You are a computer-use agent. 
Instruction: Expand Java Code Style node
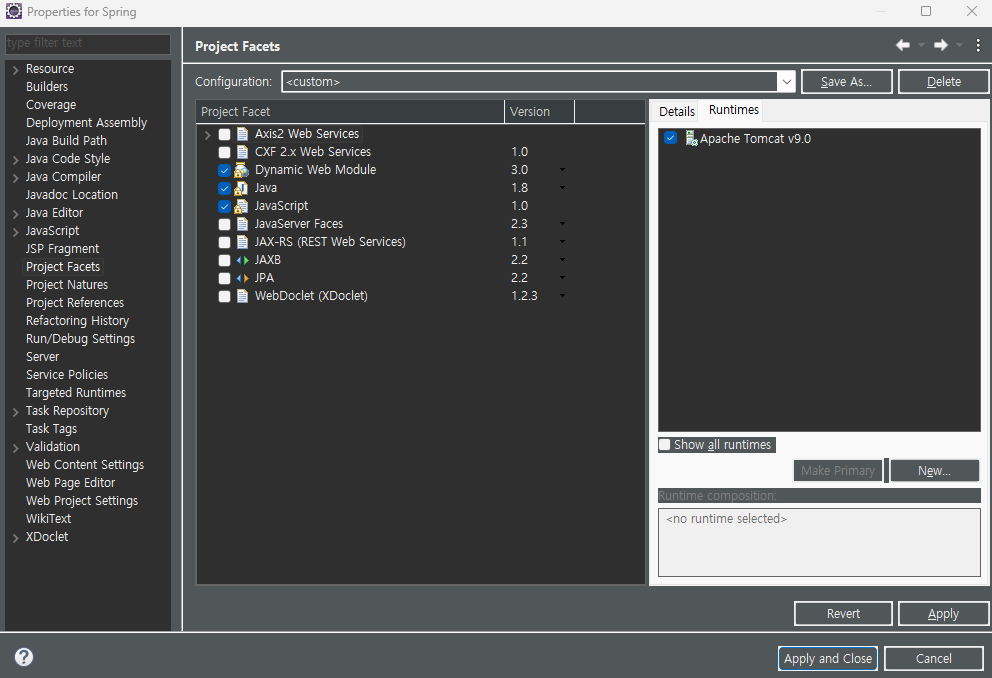tap(15, 159)
